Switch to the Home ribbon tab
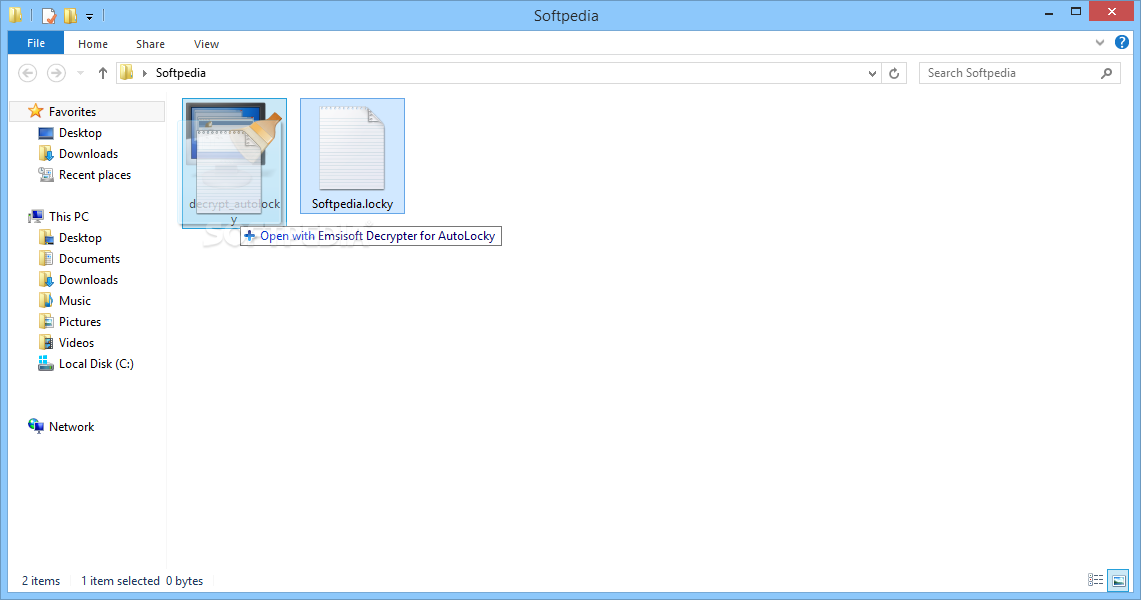1141x600 pixels. (92, 44)
